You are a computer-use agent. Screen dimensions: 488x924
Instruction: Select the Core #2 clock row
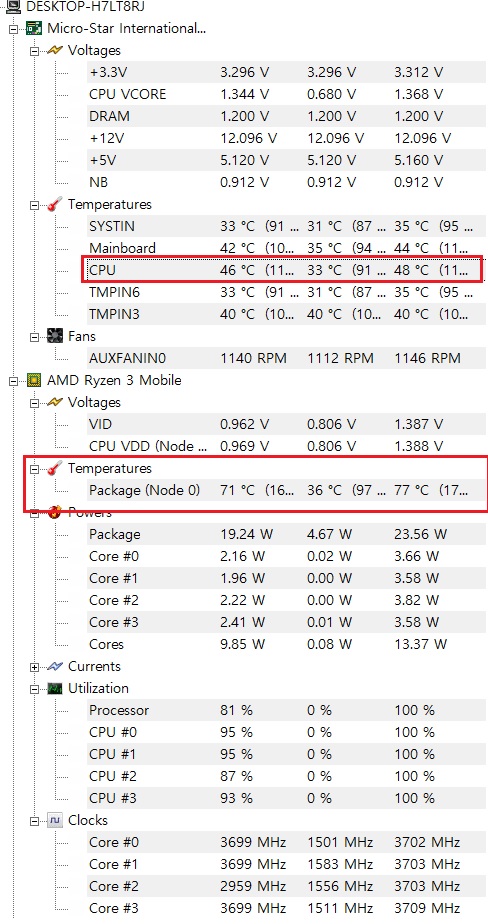(x=282, y=886)
